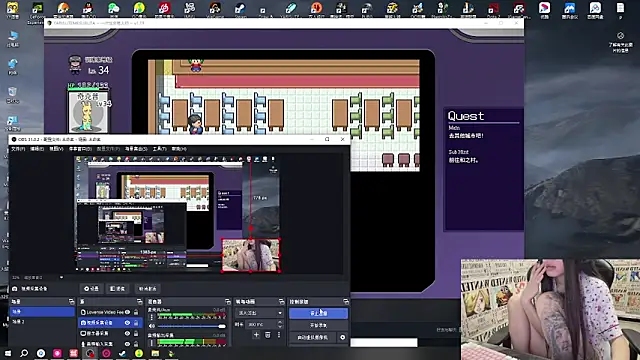This screenshot has width=640, height=360.
Task: Click the Start Virtual Camera button
Action: [x=313, y=338]
